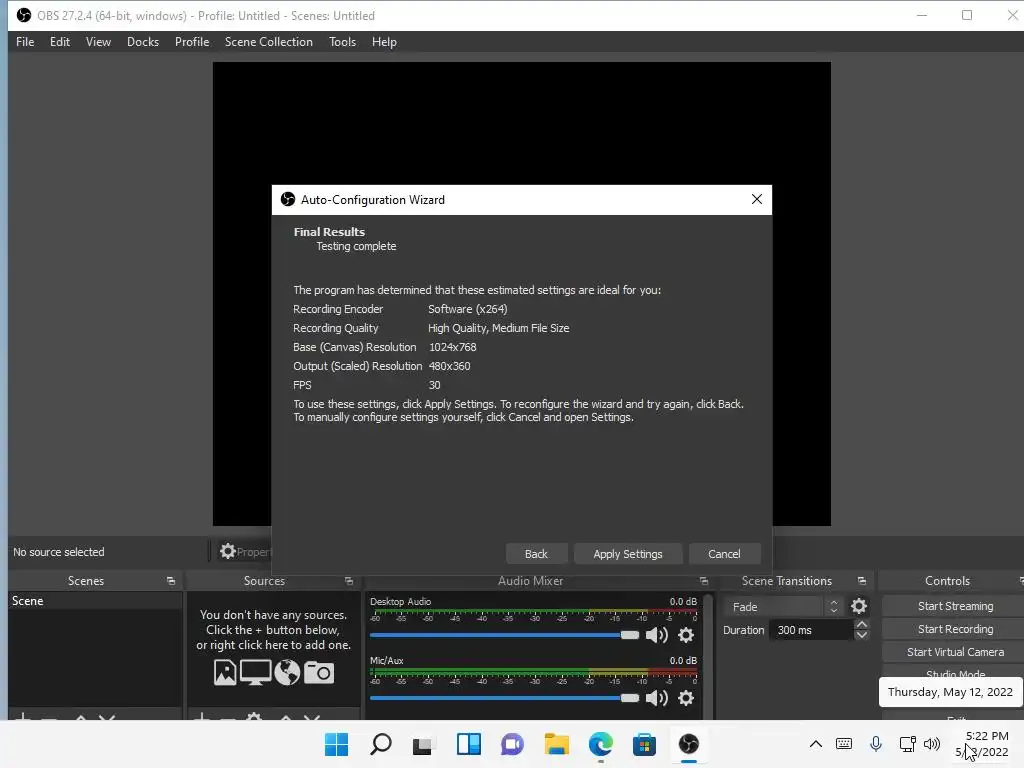Open Windows Search from taskbar
The width and height of the screenshot is (1024, 768).
381,744
